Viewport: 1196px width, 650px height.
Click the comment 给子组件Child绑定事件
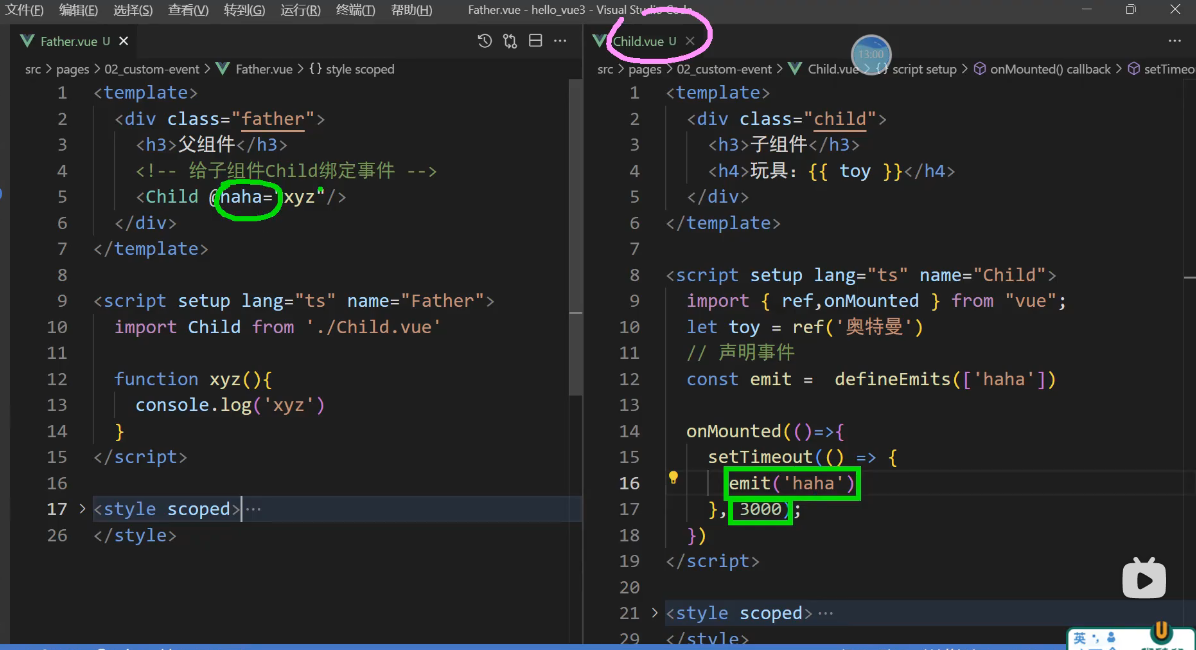pyautogui.click(x=286, y=171)
